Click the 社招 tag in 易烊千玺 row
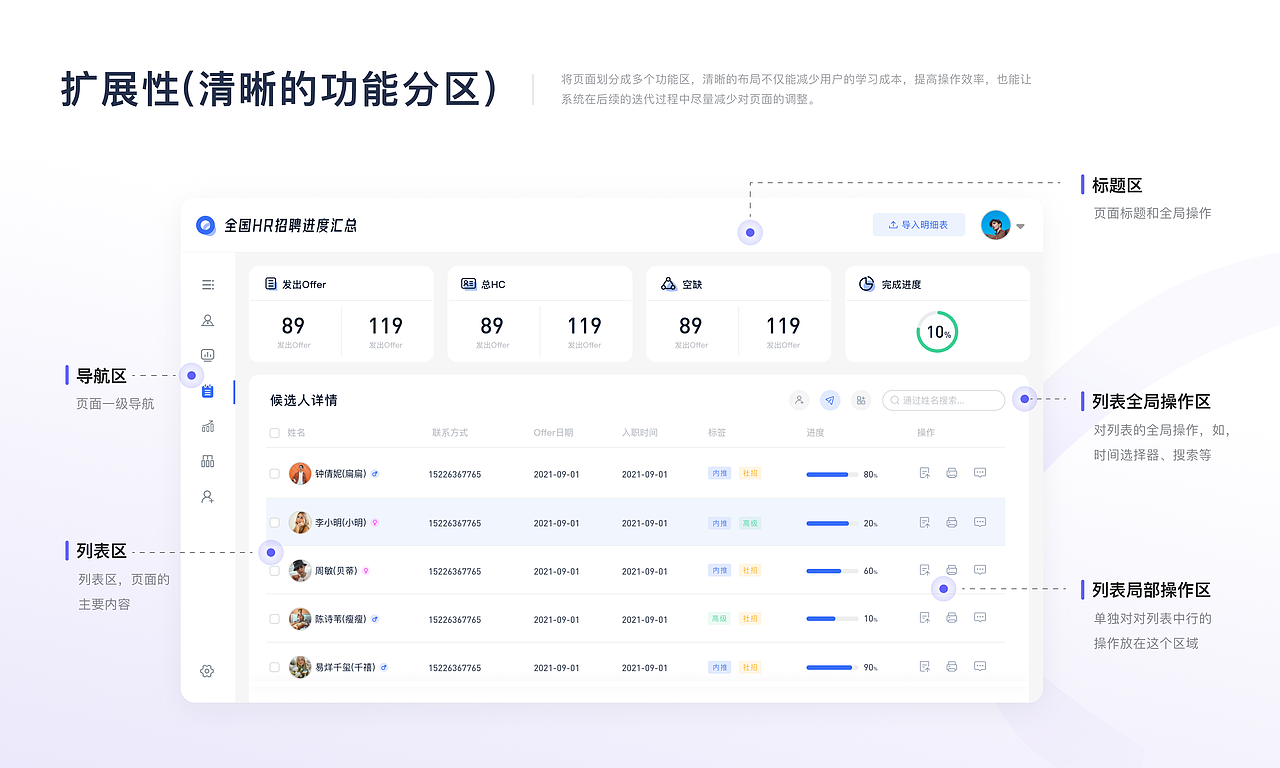The height and width of the screenshot is (768, 1280). [x=750, y=667]
